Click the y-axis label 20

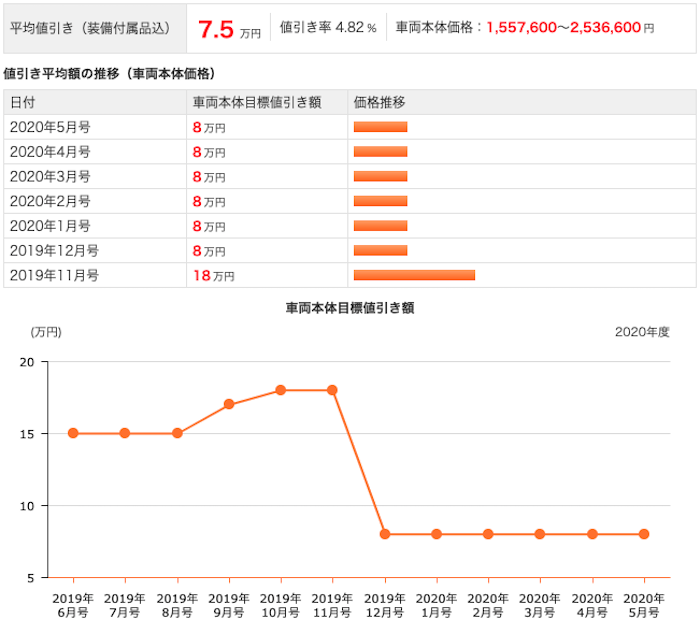tap(27, 362)
